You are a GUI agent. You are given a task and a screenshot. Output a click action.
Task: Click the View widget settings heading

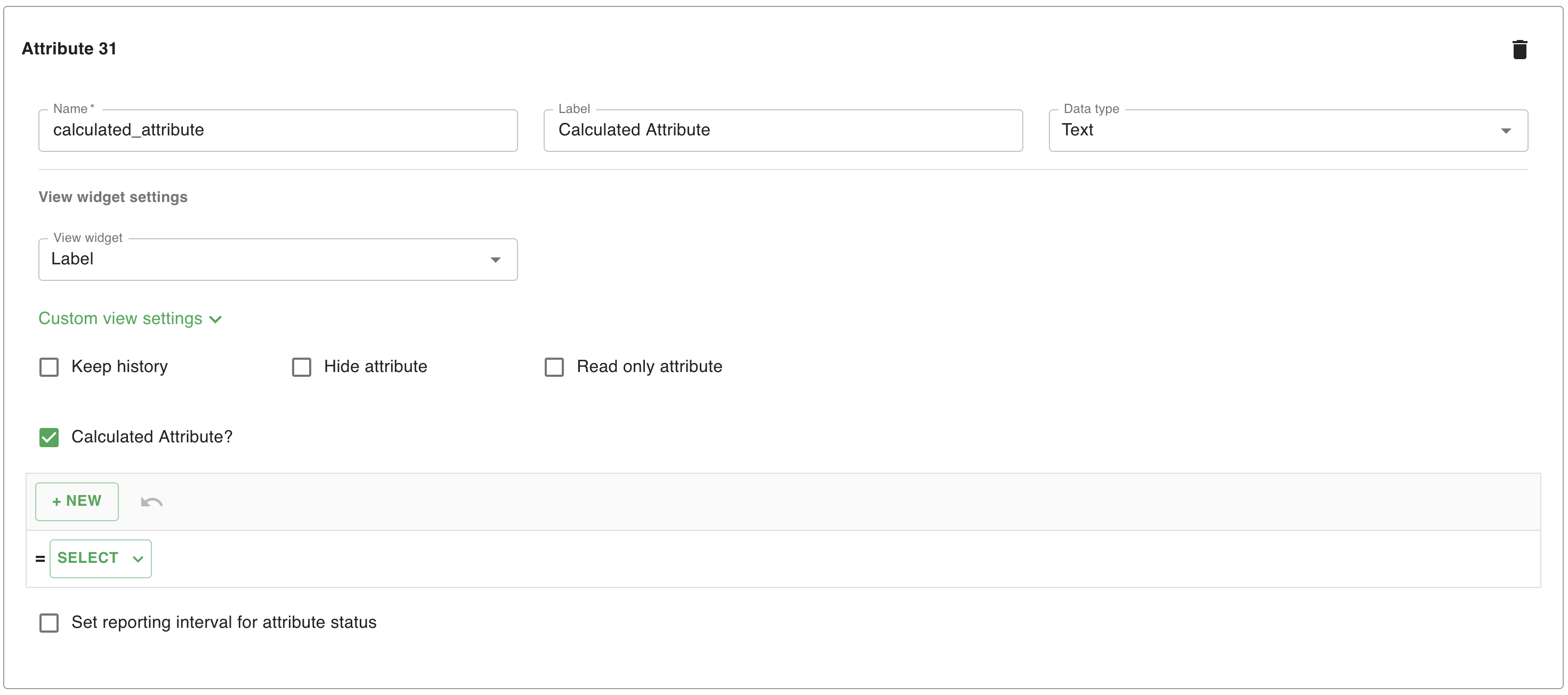click(x=113, y=197)
